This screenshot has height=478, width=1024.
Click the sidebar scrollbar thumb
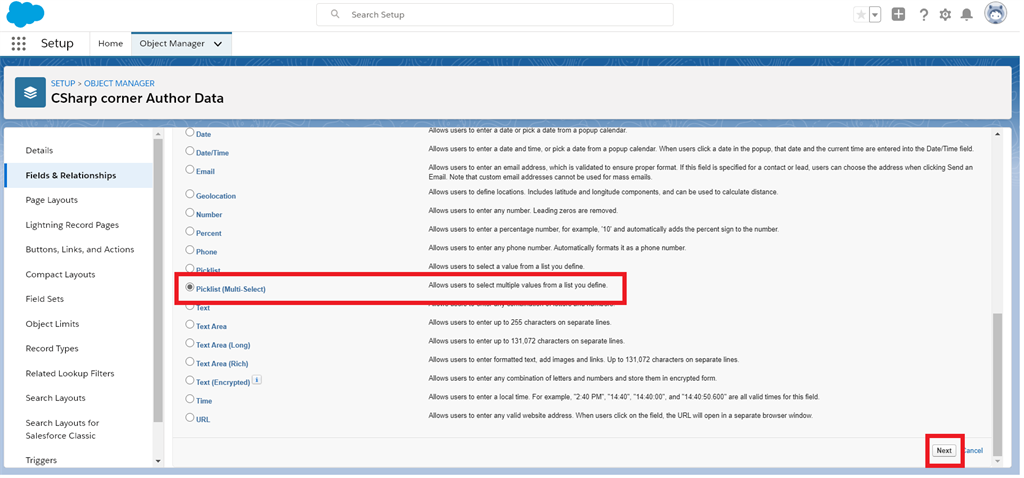click(x=158, y=281)
